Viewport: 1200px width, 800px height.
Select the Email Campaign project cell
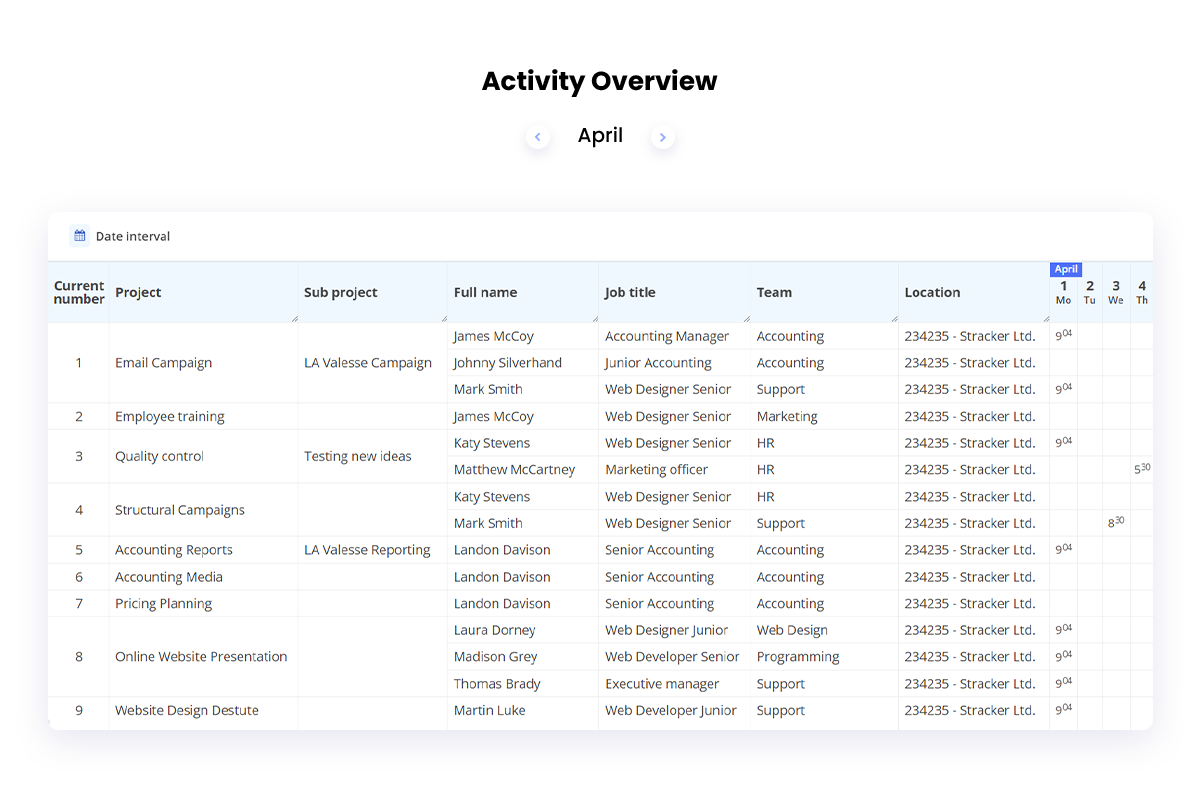click(163, 362)
